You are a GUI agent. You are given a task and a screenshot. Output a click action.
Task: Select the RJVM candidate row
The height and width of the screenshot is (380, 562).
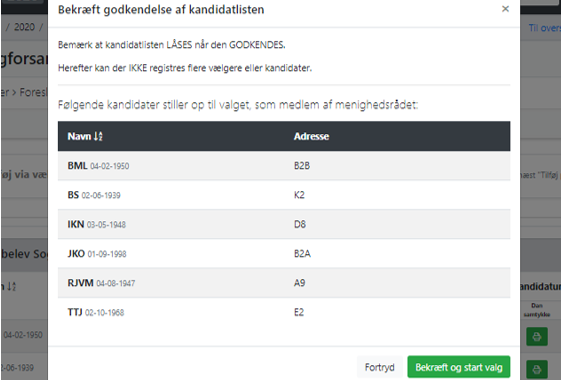point(284,283)
